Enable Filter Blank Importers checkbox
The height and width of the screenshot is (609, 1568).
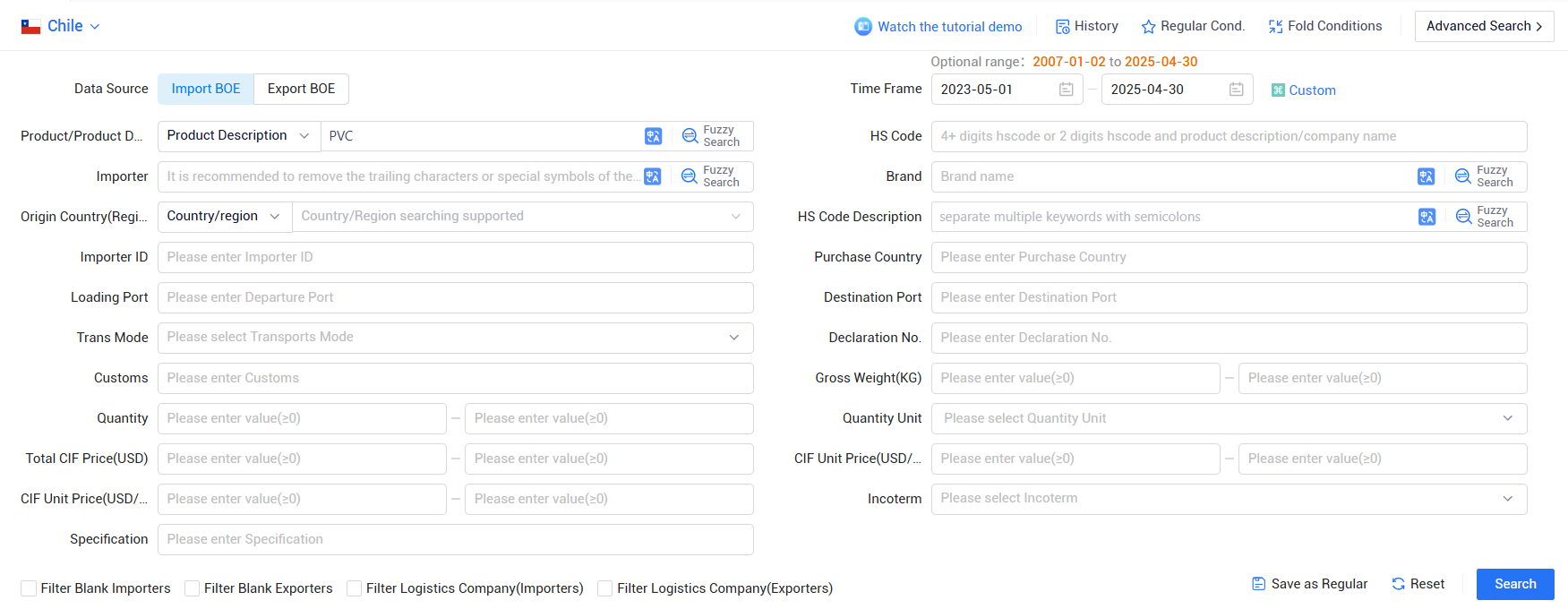click(29, 588)
